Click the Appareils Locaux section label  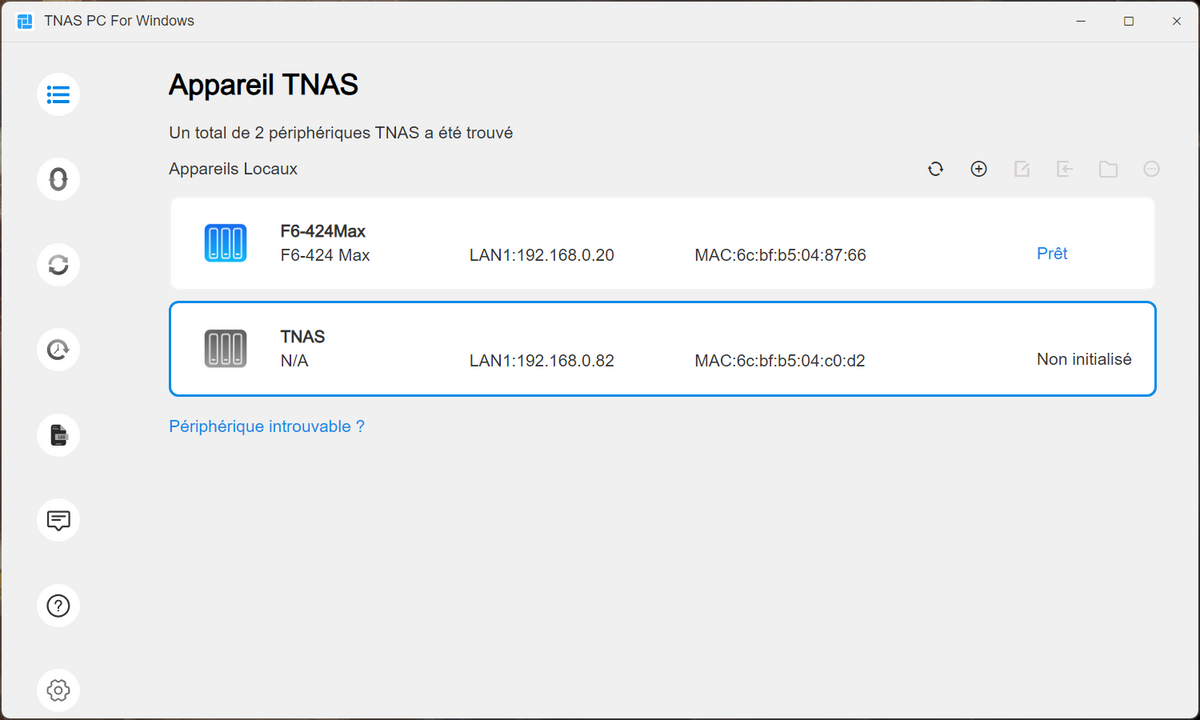233,169
